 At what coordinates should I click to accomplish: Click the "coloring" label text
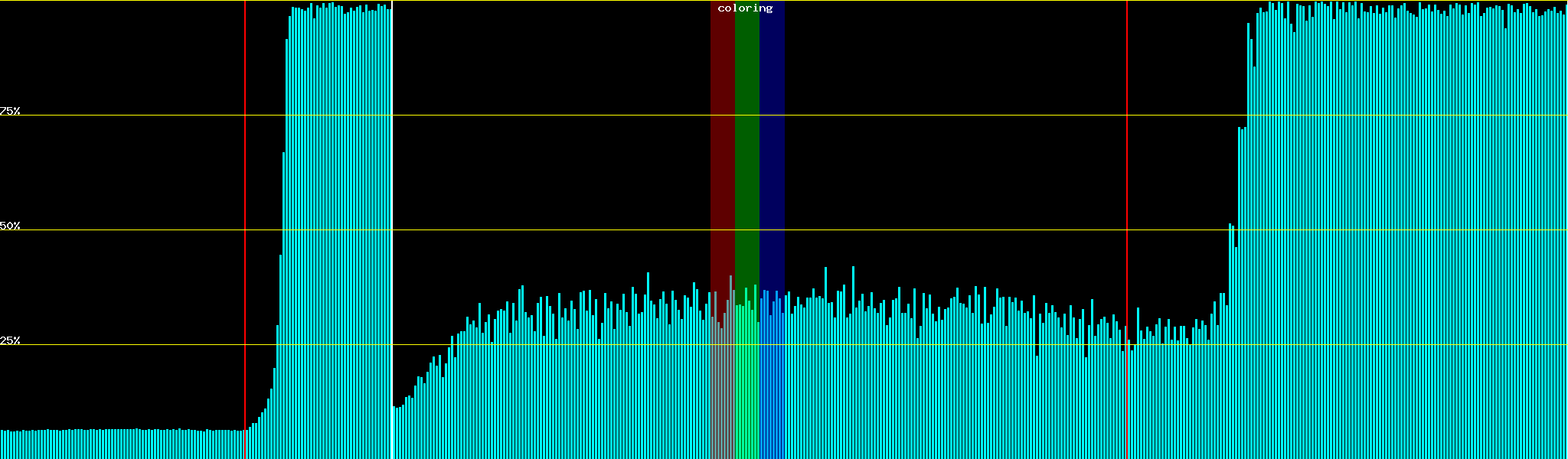coord(745,8)
